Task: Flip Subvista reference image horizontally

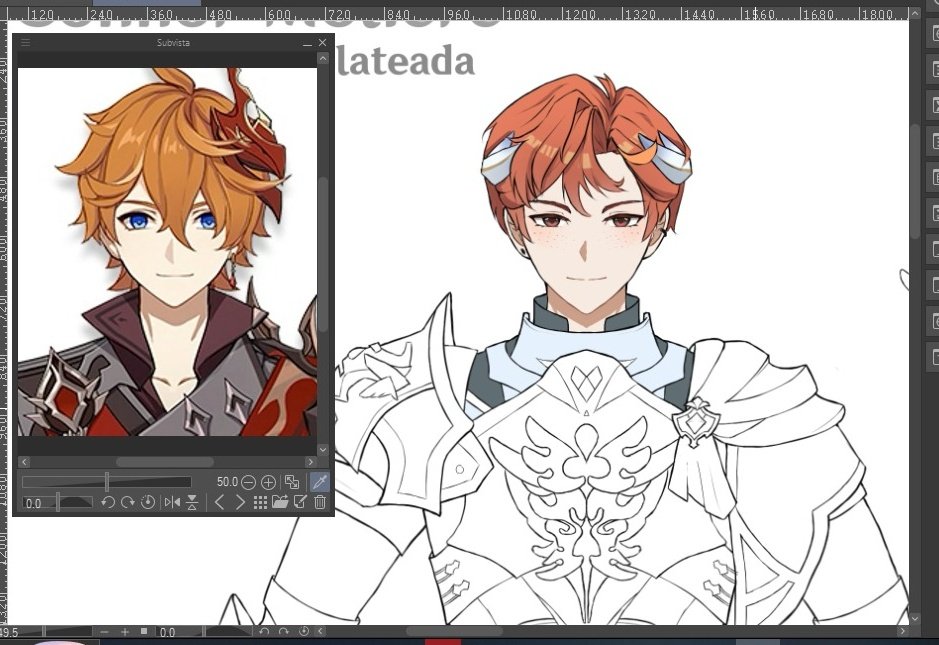Action: (172, 502)
